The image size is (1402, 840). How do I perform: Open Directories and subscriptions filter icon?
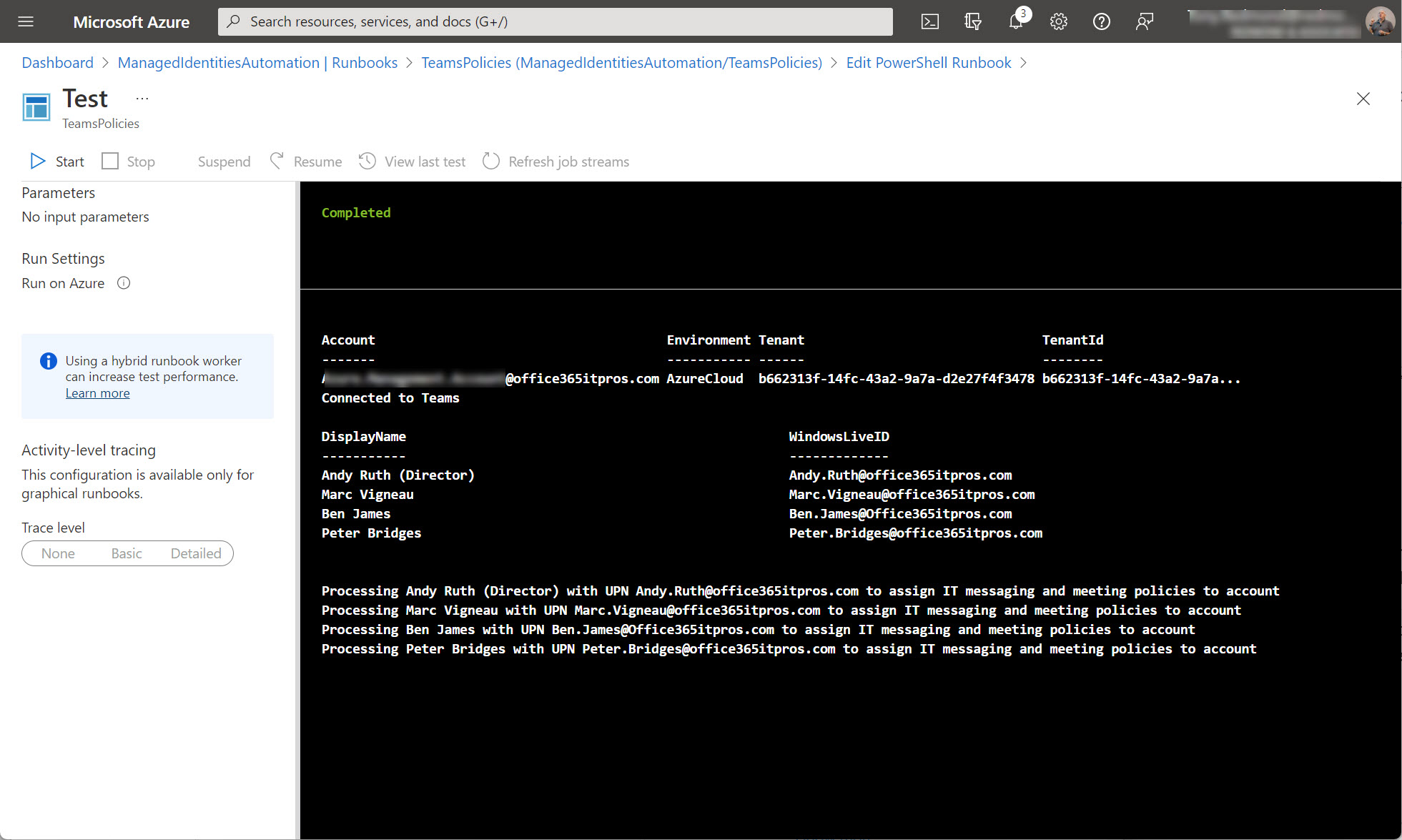(x=972, y=21)
